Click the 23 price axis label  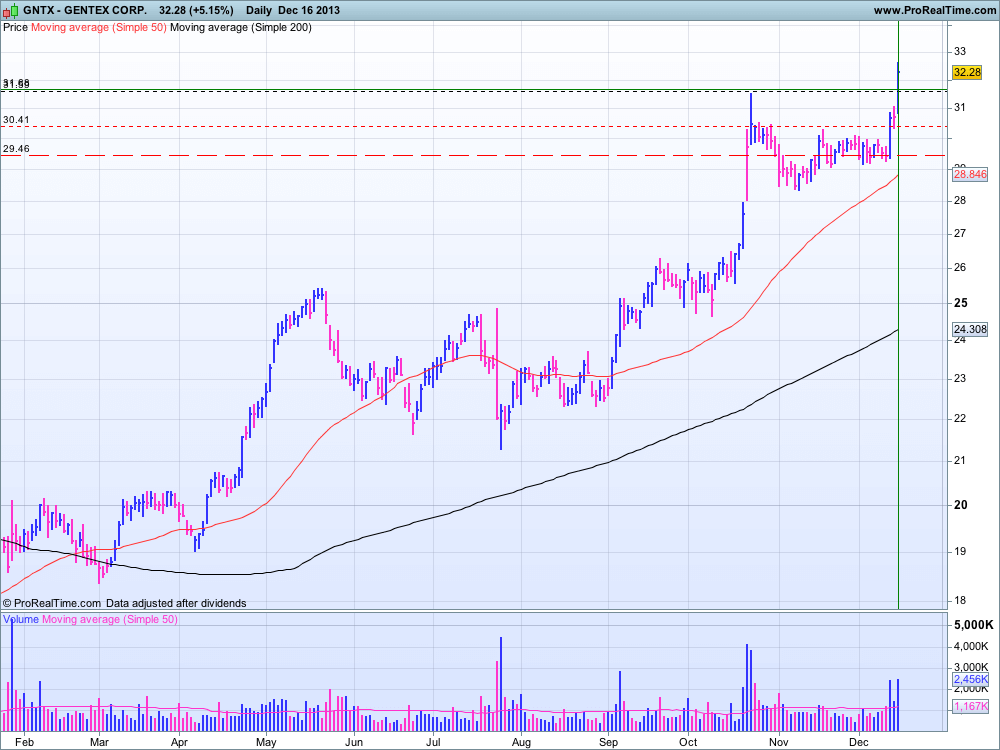pos(960,378)
